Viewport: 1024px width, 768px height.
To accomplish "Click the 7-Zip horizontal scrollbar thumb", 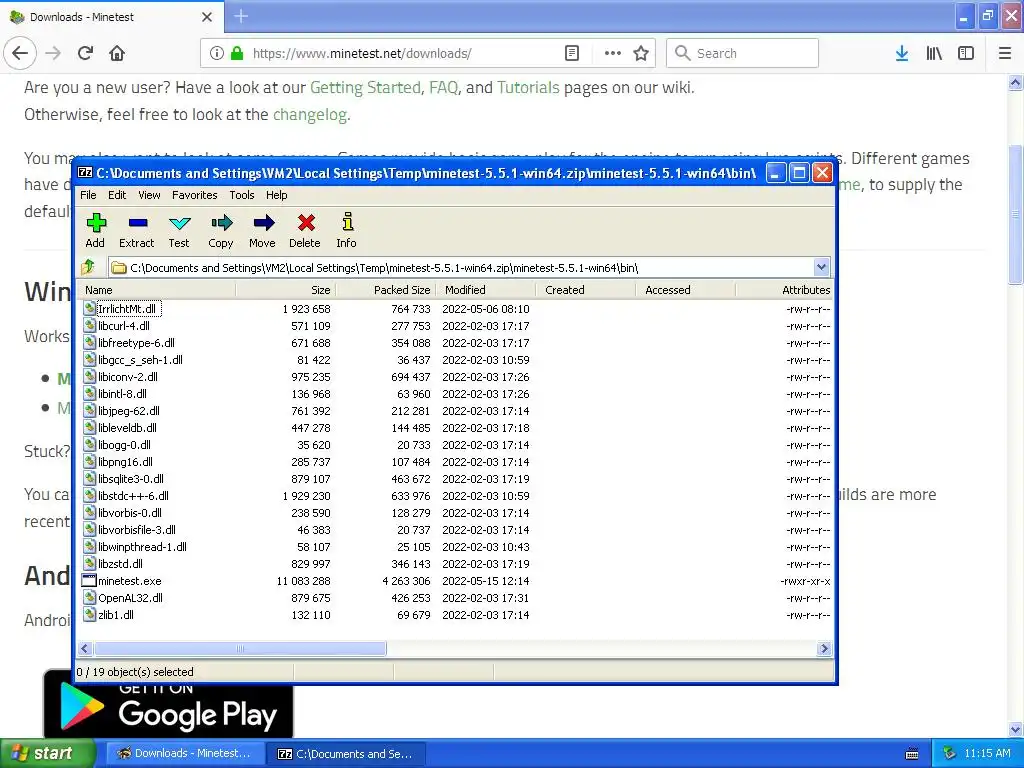I will point(240,648).
